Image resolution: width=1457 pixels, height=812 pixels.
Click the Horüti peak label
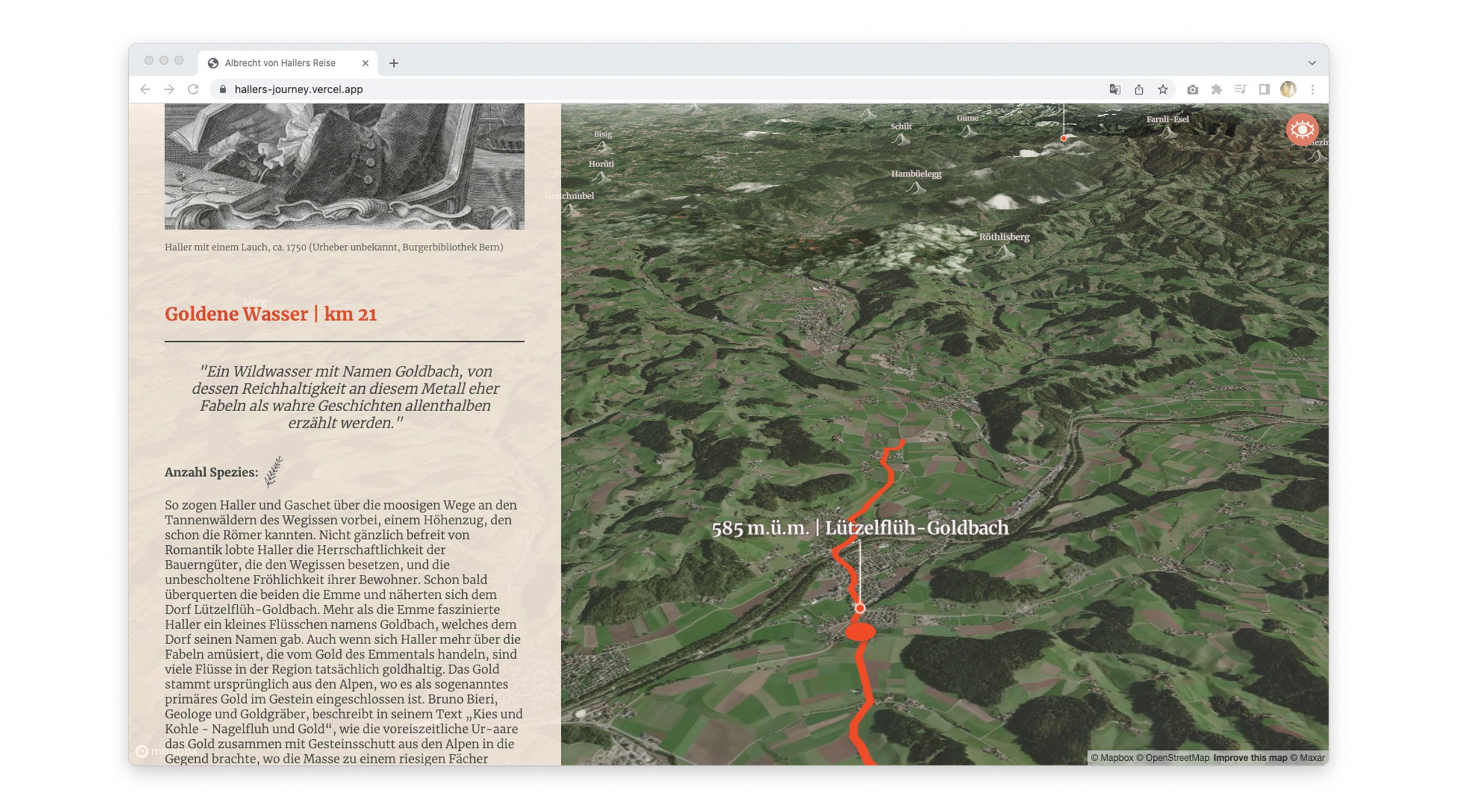click(x=601, y=164)
